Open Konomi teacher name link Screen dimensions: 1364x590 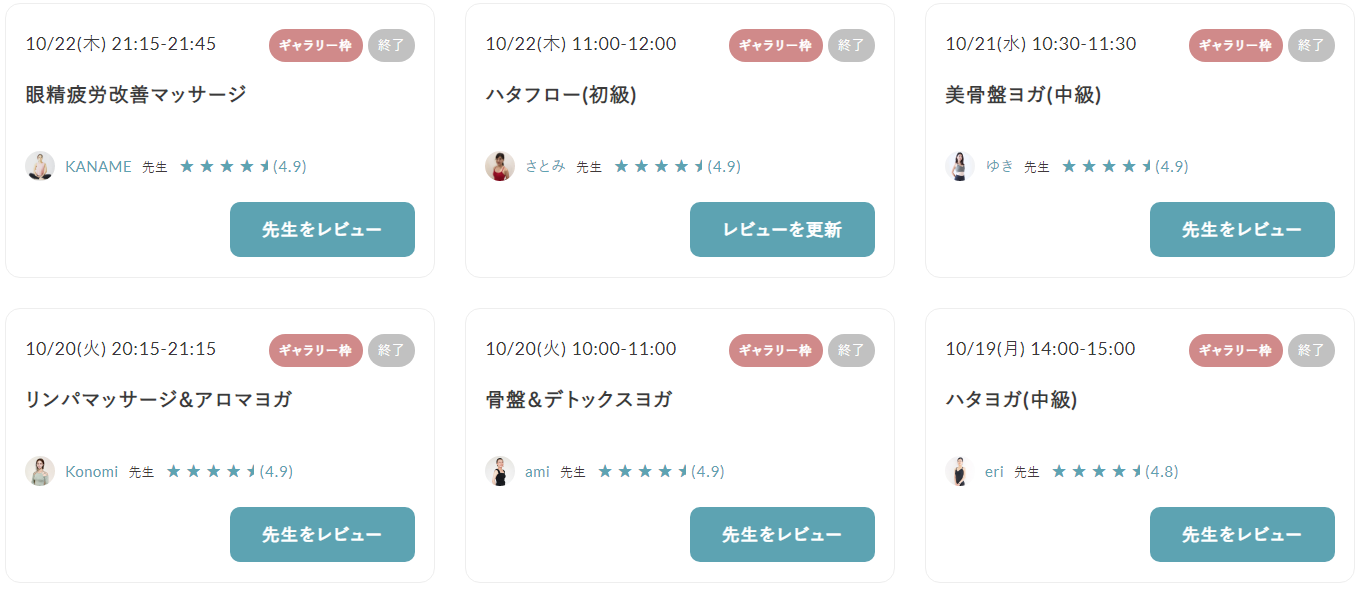click(91, 471)
